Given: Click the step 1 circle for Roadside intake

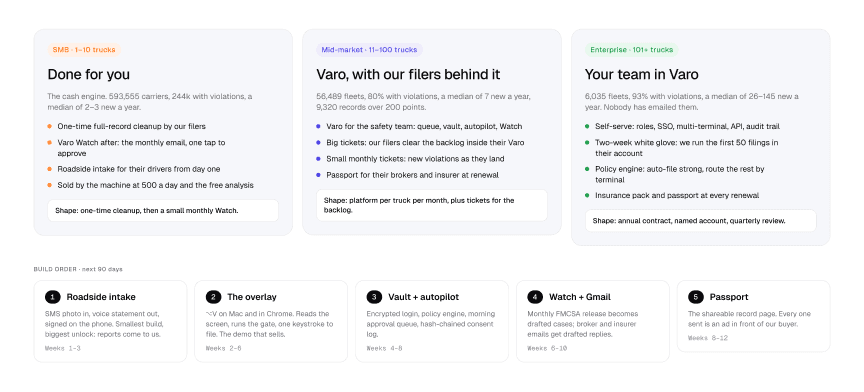Looking at the screenshot, I should tap(52, 297).
